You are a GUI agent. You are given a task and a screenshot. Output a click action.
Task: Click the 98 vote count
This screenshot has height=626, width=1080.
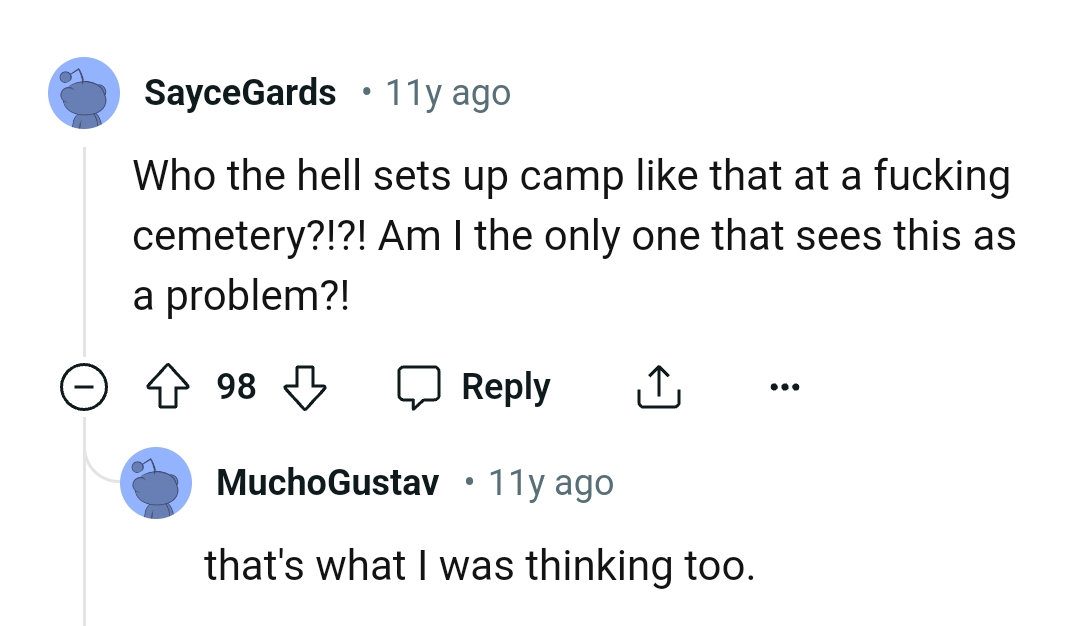[237, 386]
